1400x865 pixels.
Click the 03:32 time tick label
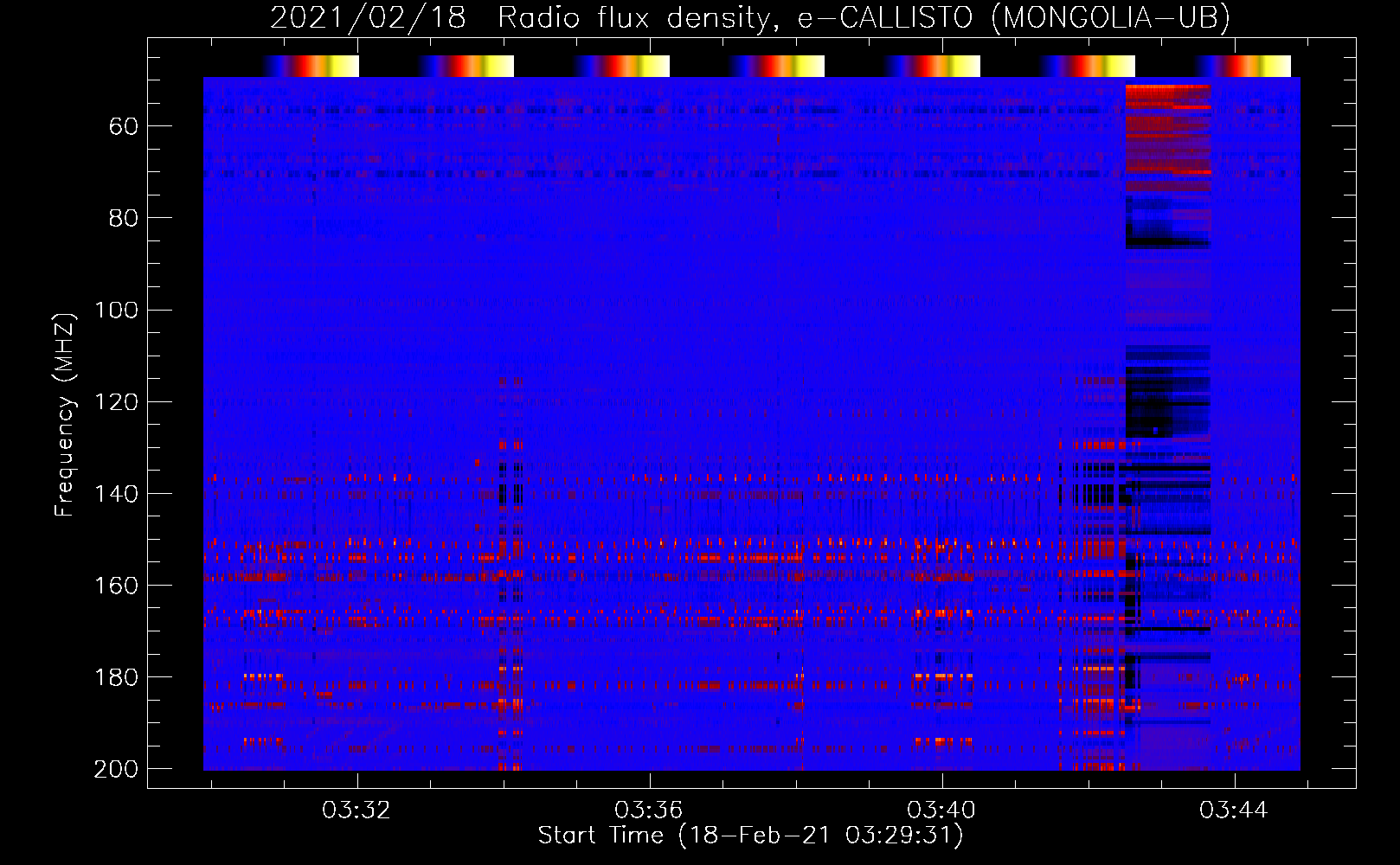point(356,810)
